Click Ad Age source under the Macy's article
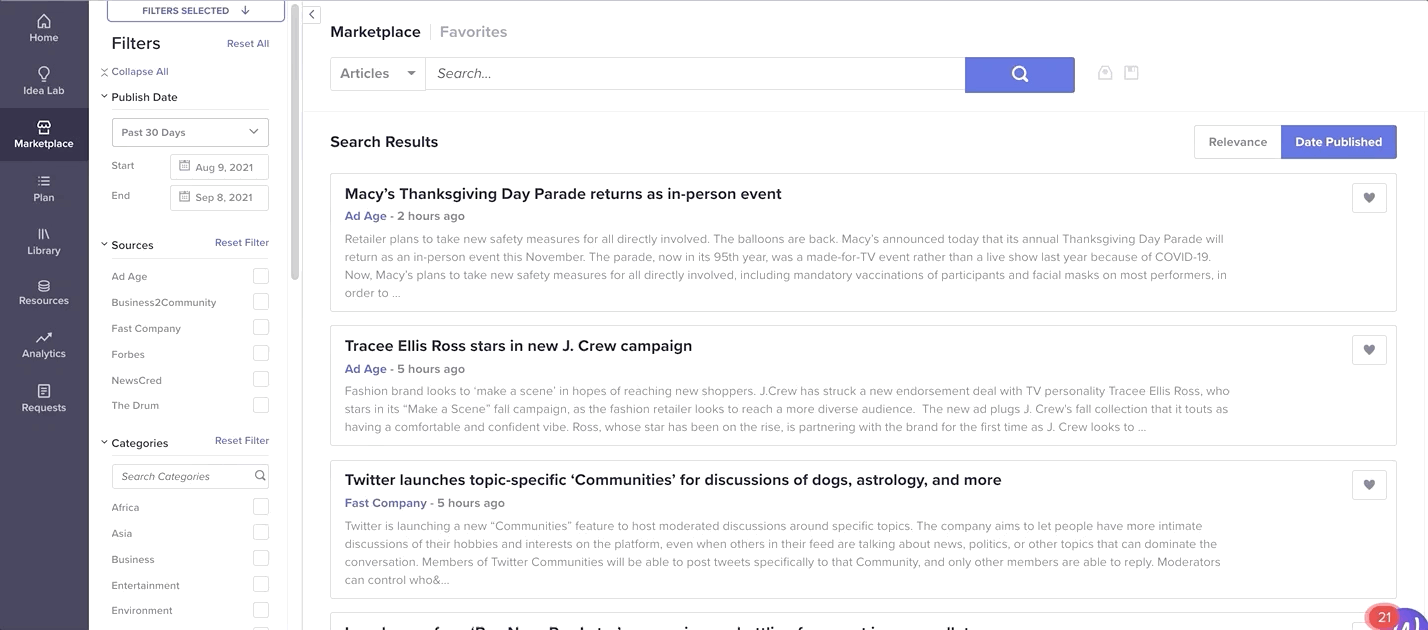The width and height of the screenshot is (1428, 630). (x=366, y=216)
